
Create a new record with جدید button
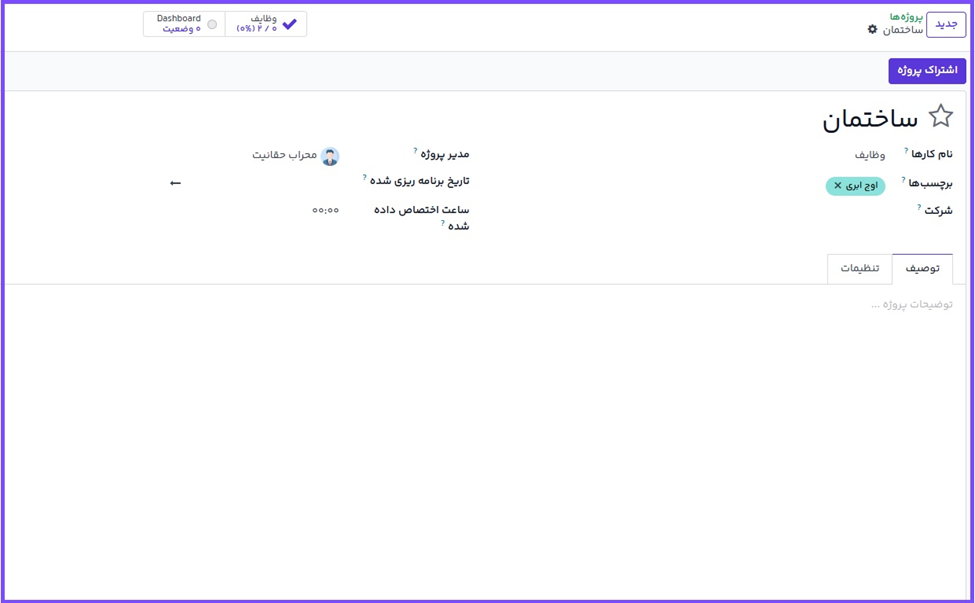[946, 25]
